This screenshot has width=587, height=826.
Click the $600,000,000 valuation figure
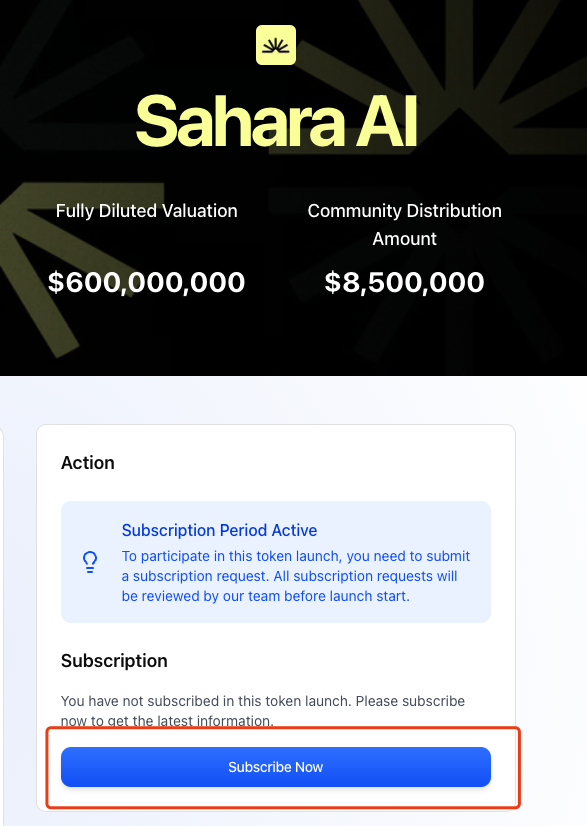(x=146, y=282)
